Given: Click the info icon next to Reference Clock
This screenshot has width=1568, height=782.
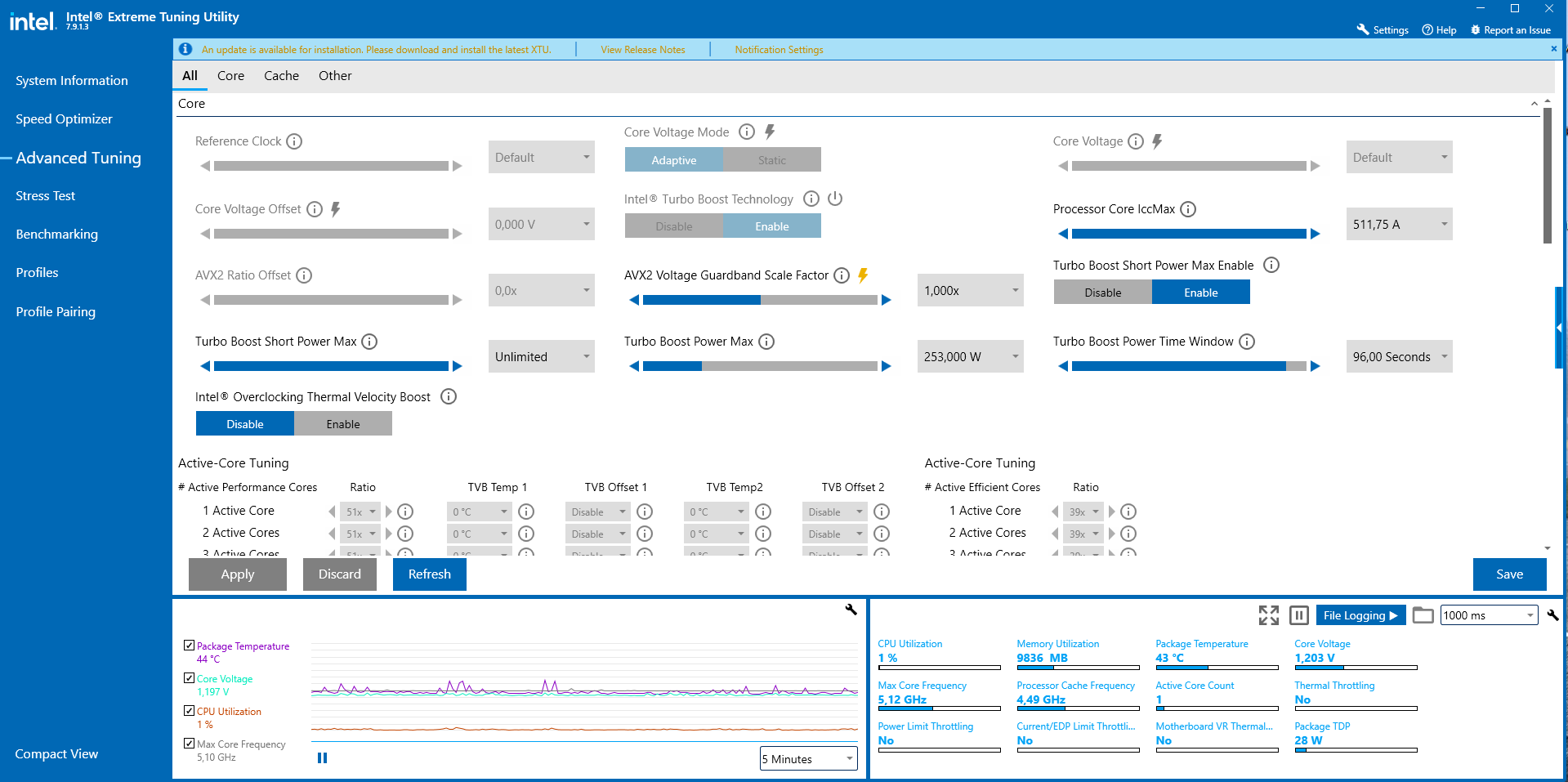Looking at the screenshot, I should click(x=294, y=141).
